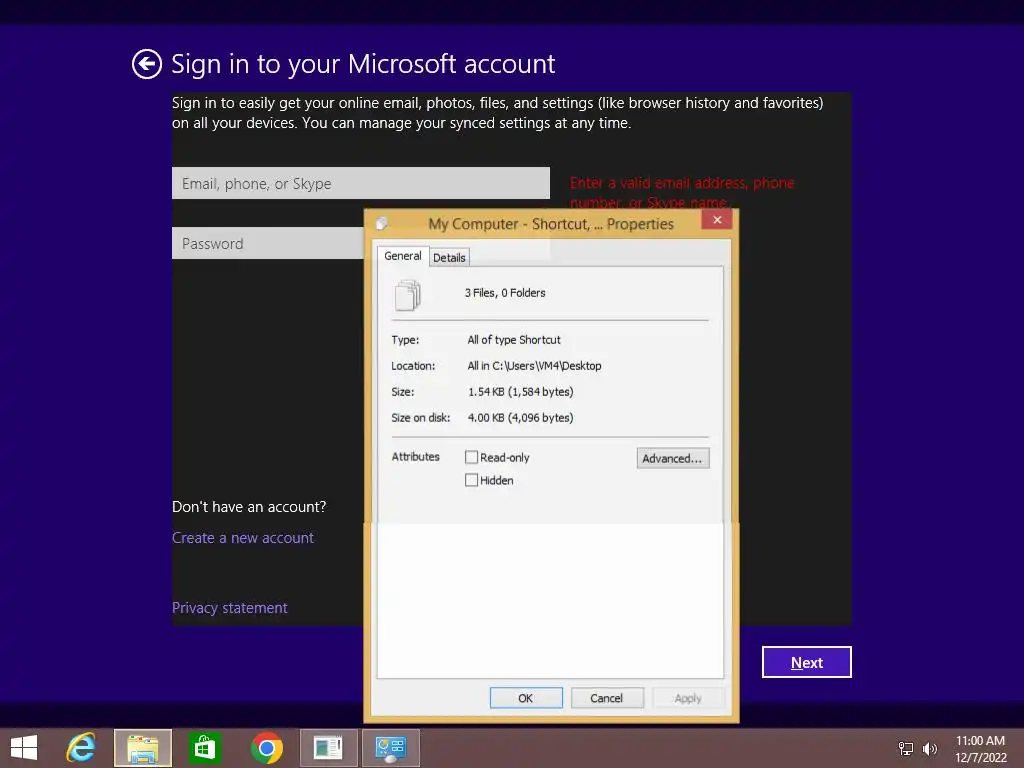Select the size value 1.54 KB (1,584 bytes)
The width and height of the screenshot is (1024, 768).
click(520, 392)
